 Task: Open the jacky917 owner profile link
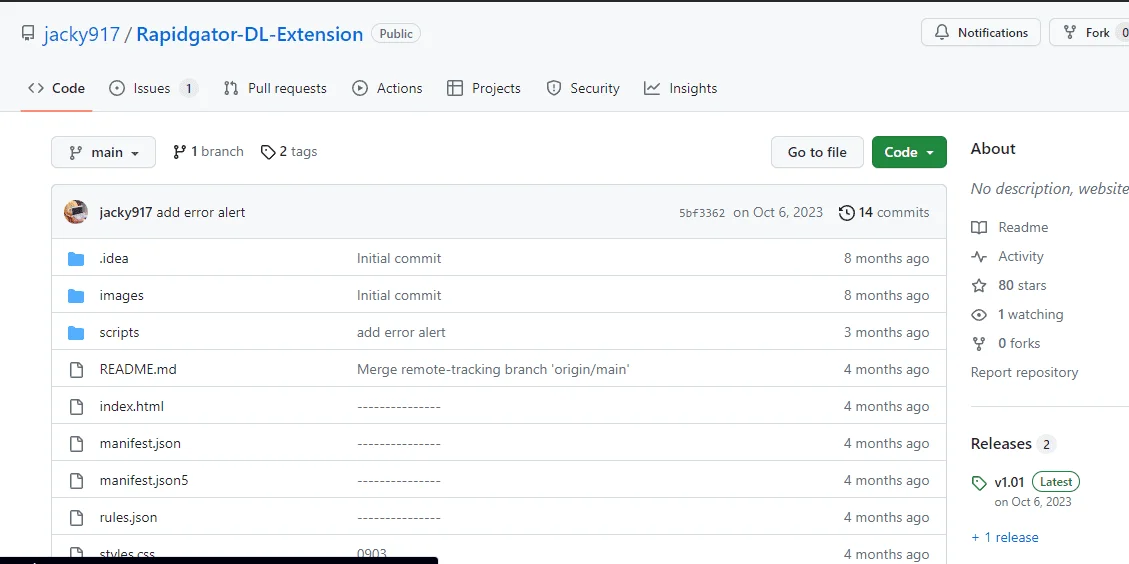[x=81, y=34]
